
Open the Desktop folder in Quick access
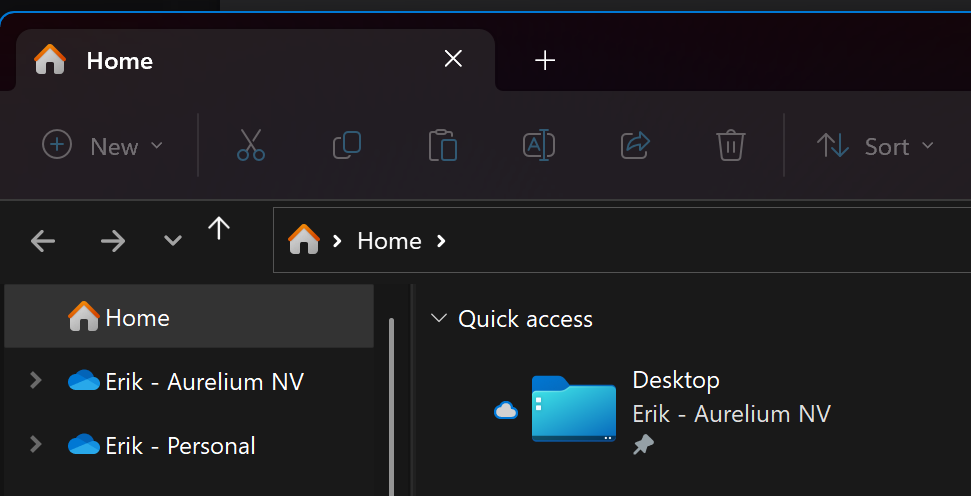coord(573,408)
